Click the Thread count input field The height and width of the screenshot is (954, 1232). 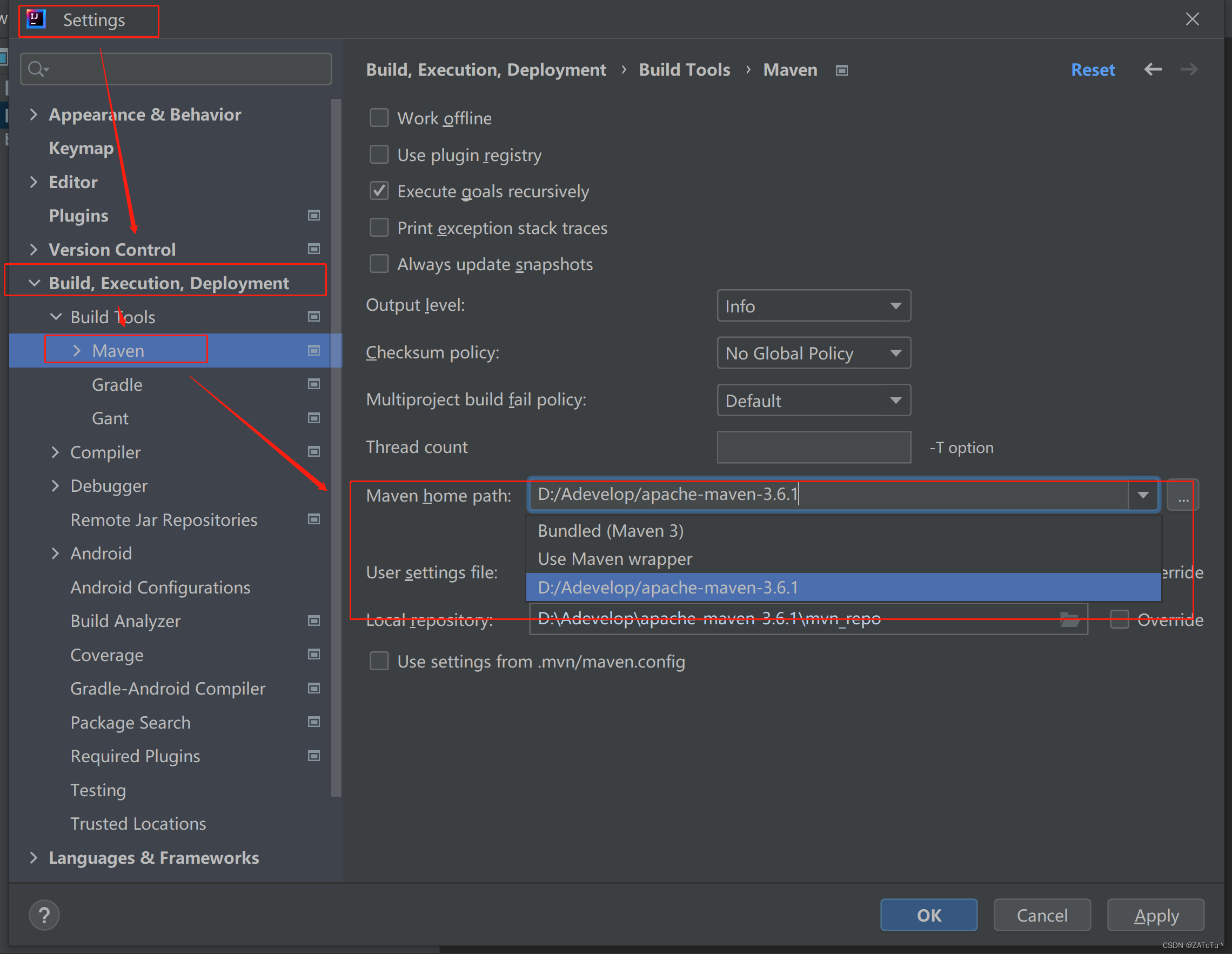pos(813,448)
